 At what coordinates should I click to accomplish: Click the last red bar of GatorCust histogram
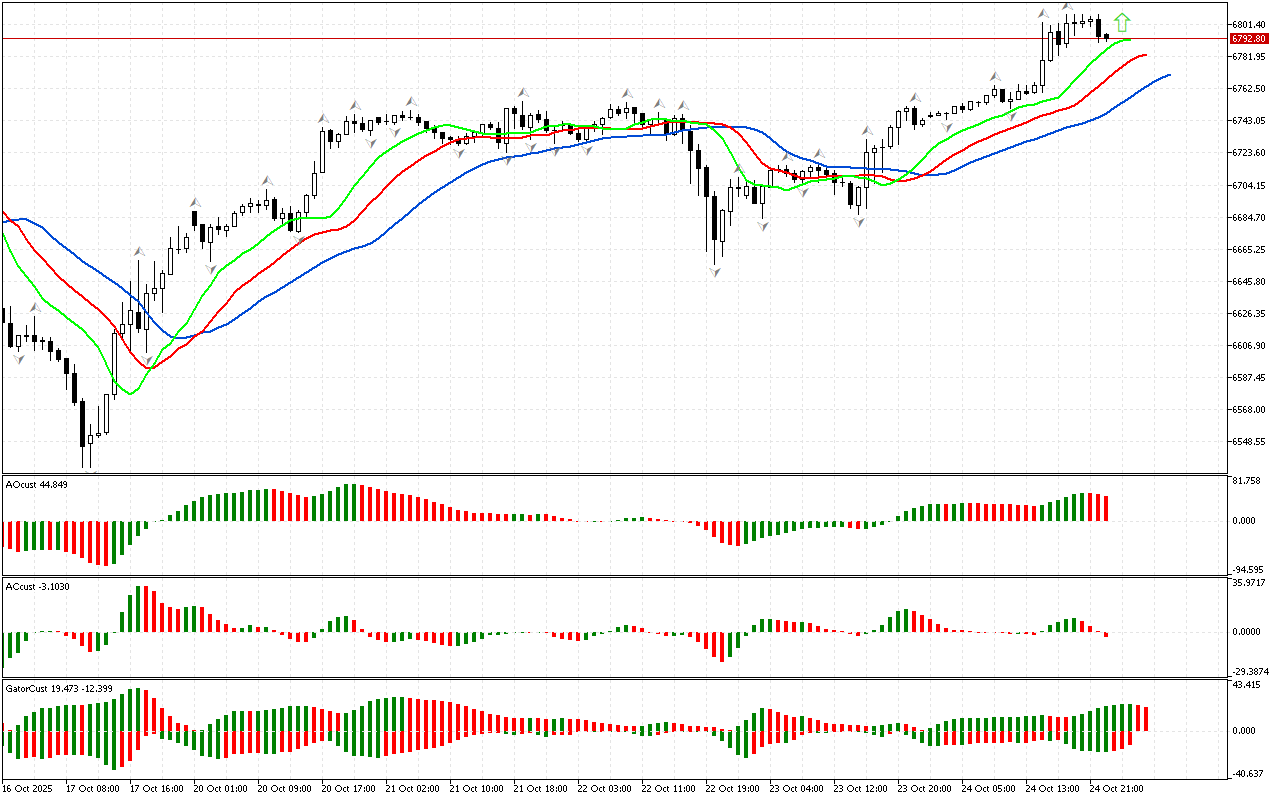click(x=1145, y=718)
